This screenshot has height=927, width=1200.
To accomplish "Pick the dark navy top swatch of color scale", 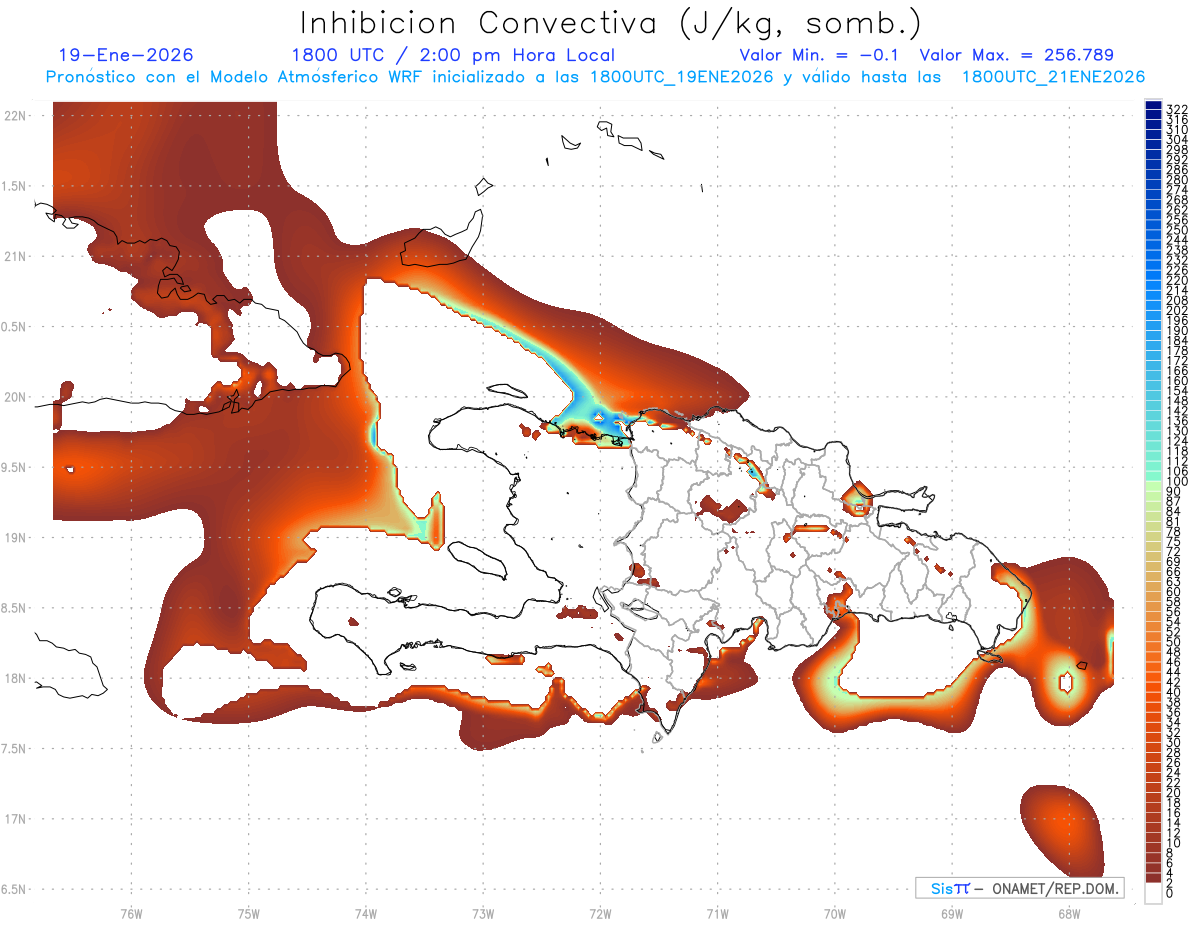I will (1153, 105).
